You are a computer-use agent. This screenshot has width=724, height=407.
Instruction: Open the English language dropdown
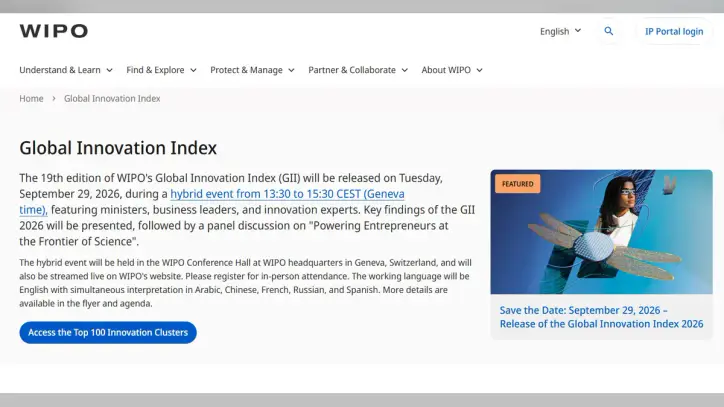pos(560,31)
